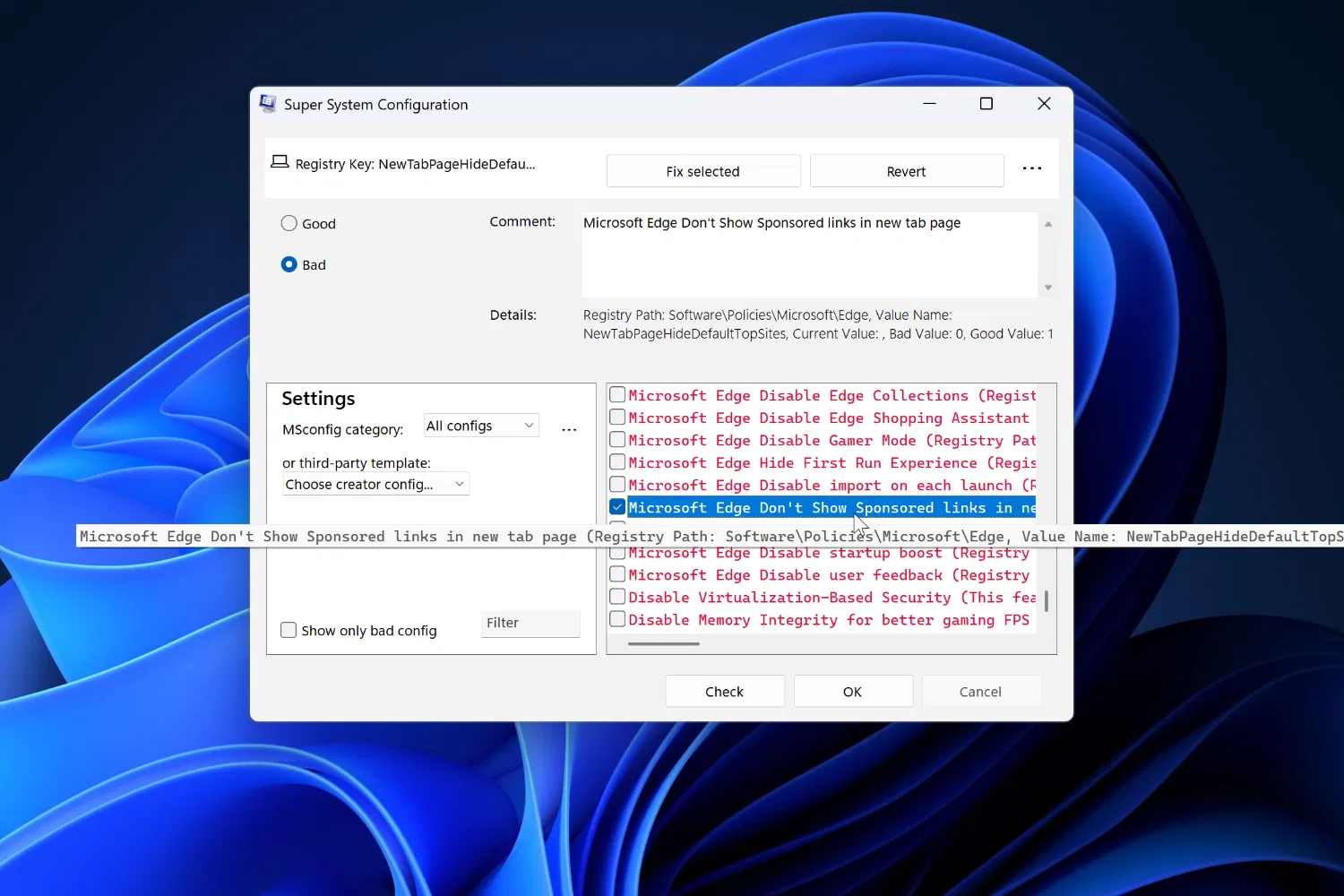This screenshot has width=1344, height=896.
Task: Click the config list vertical scrollbar thumb
Action: [1047, 600]
